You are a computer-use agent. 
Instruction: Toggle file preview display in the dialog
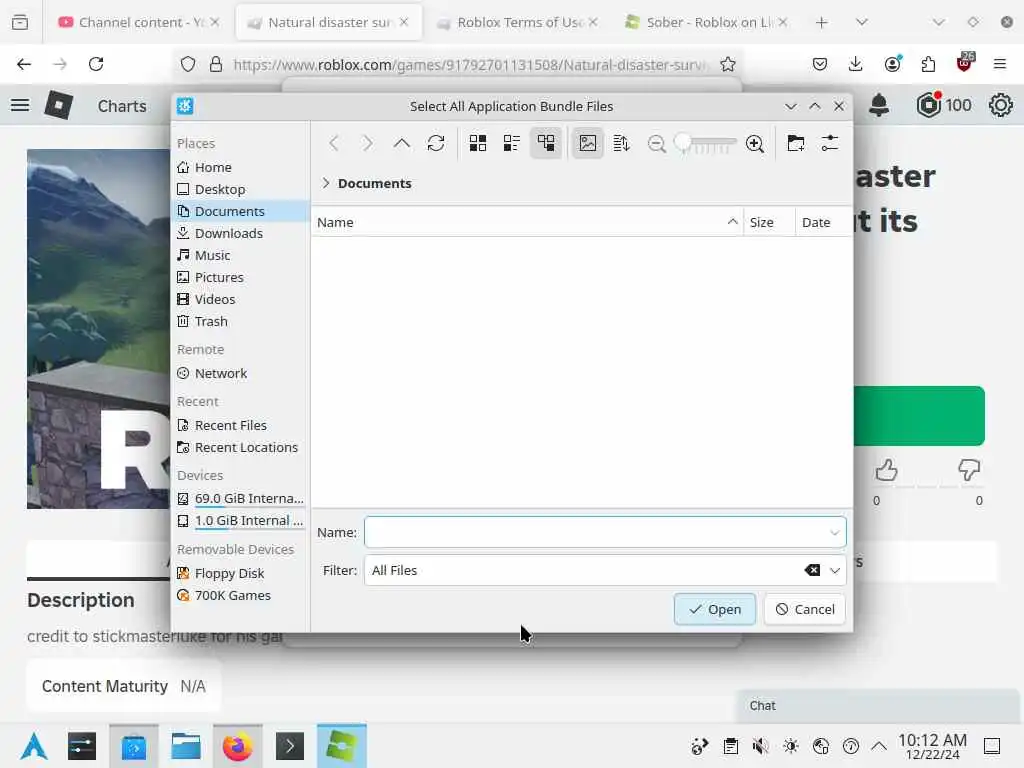pyautogui.click(x=588, y=143)
